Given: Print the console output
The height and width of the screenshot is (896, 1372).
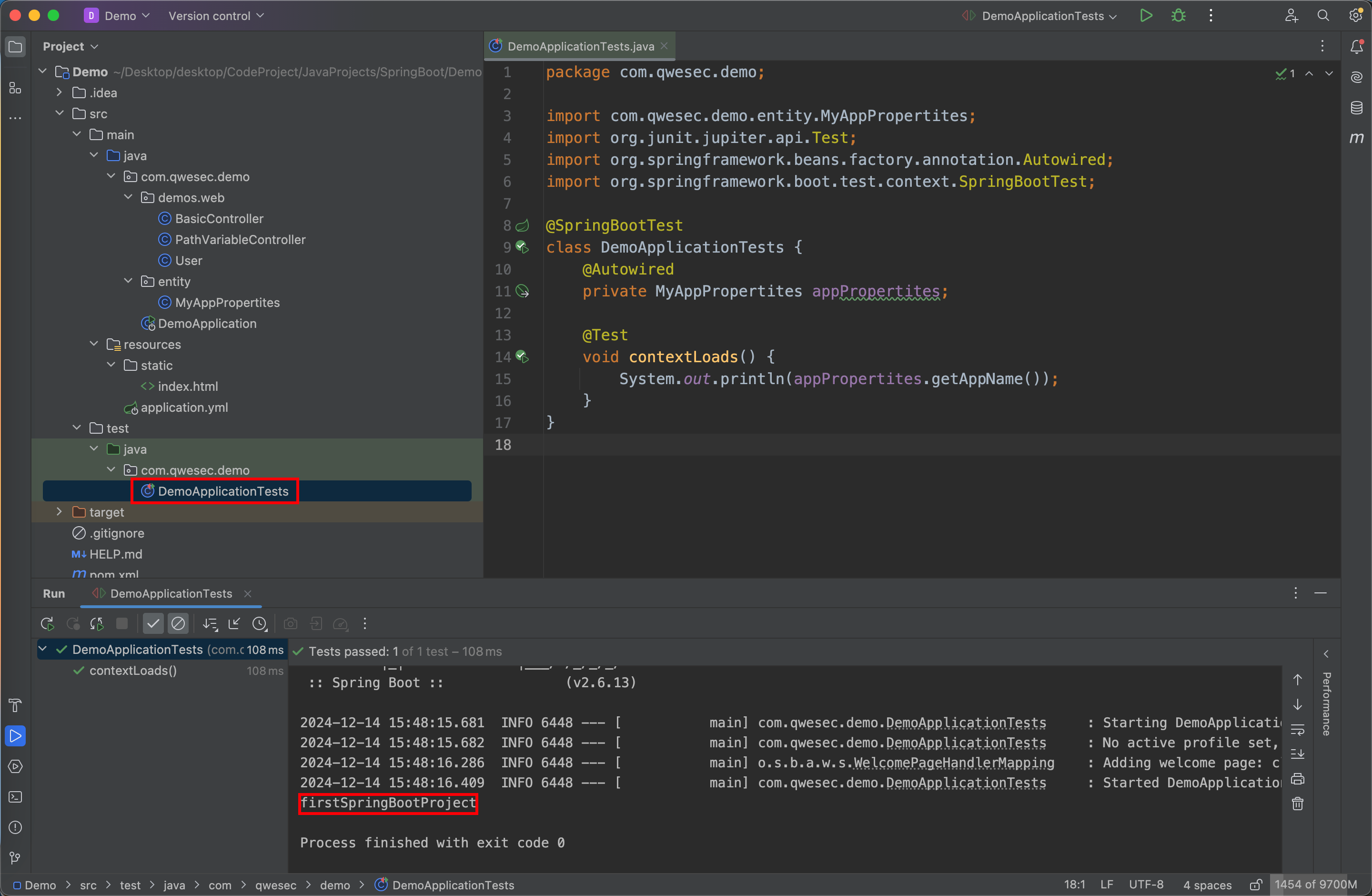Looking at the screenshot, I should 1298,779.
